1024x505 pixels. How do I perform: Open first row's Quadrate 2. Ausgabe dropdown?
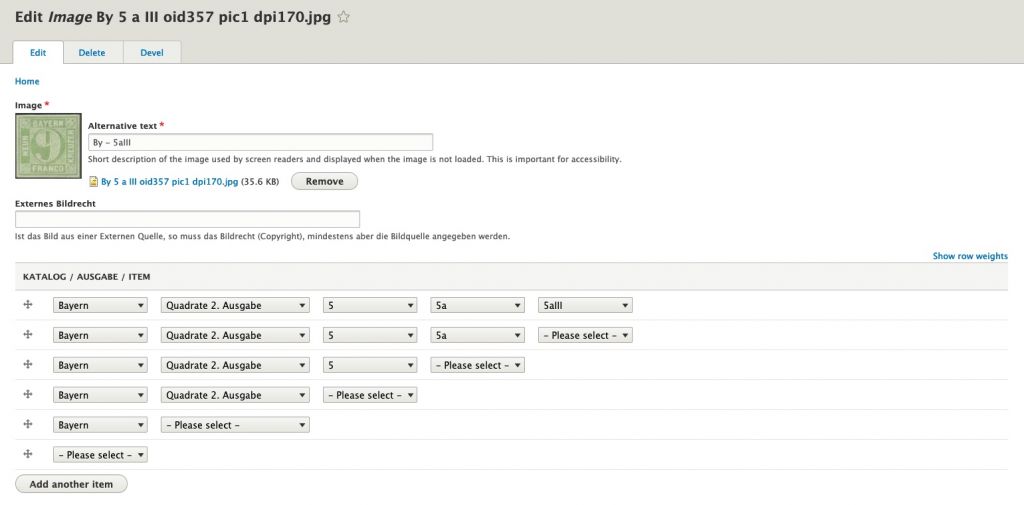(235, 306)
